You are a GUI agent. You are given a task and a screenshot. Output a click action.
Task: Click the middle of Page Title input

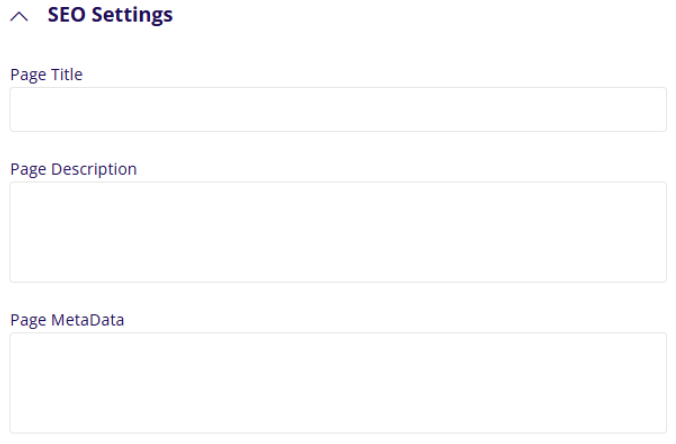[x=338, y=109]
